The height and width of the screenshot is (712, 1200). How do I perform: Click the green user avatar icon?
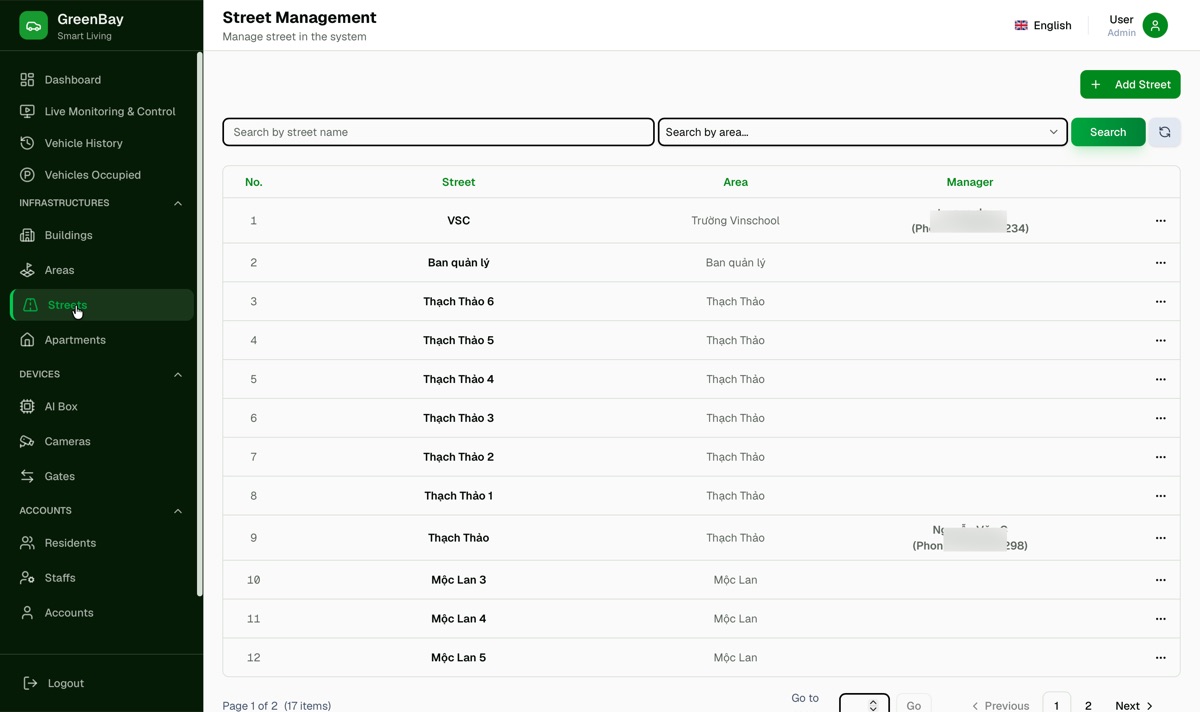[x=1155, y=26]
